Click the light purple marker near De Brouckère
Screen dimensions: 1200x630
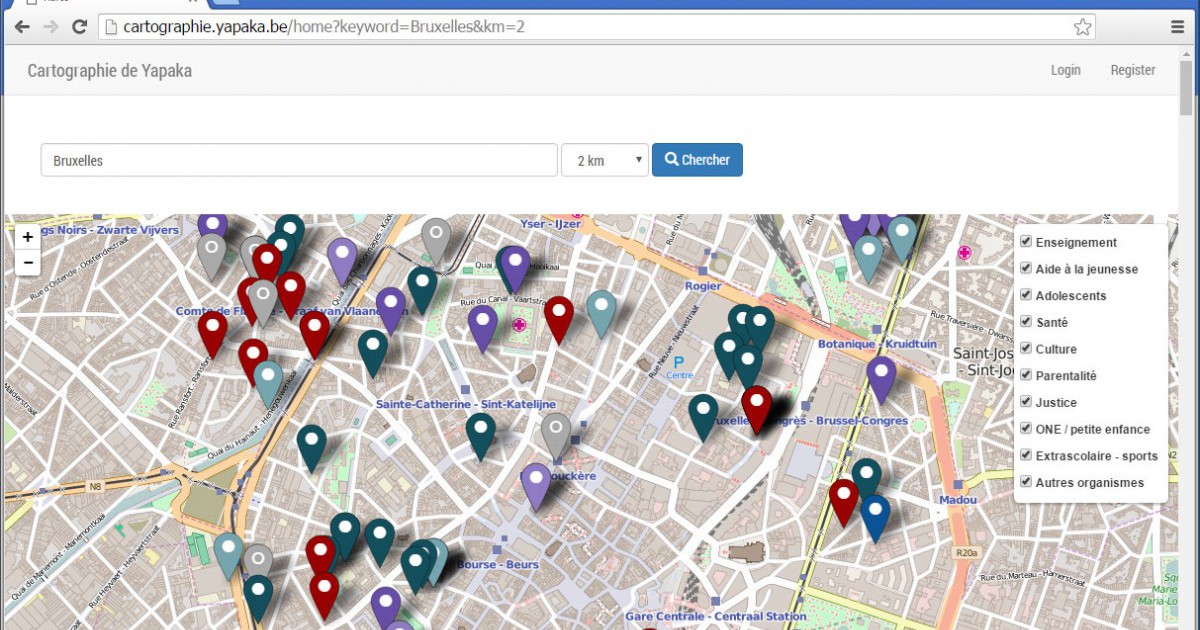click(536, 486)
